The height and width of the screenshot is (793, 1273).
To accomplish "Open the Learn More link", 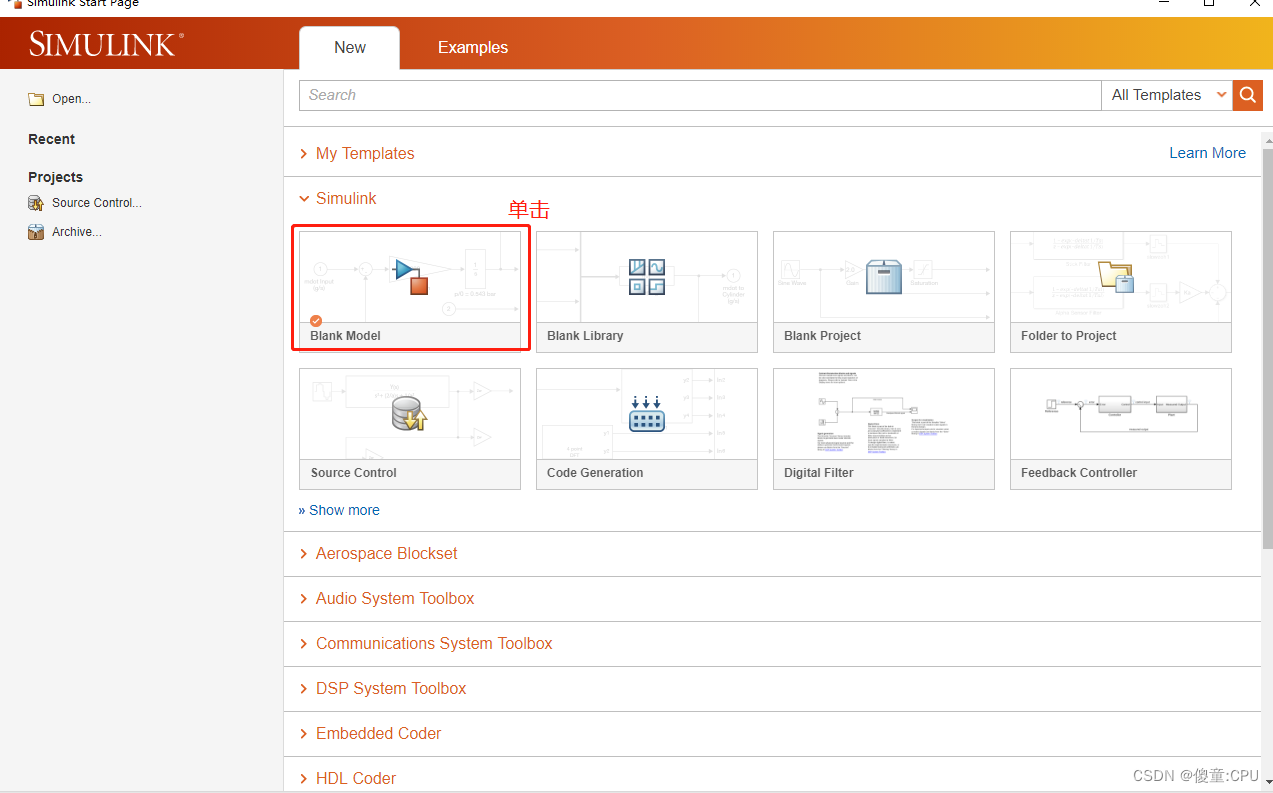I will 1207,153.
